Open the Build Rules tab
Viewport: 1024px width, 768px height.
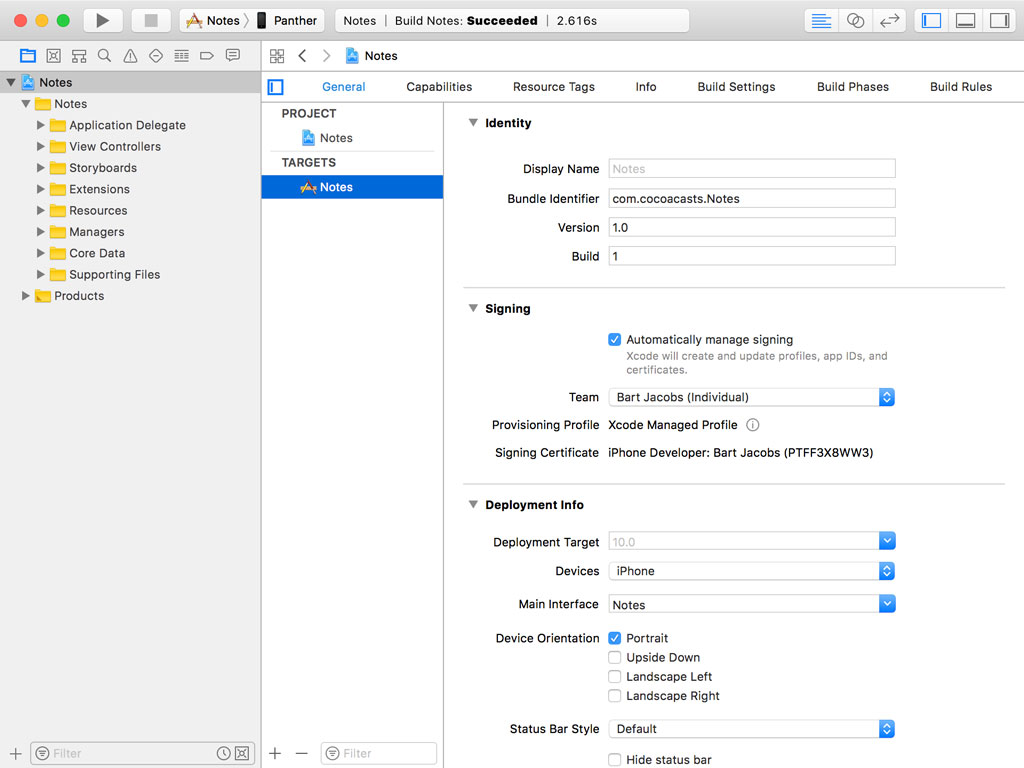click(x=961, y=87)
